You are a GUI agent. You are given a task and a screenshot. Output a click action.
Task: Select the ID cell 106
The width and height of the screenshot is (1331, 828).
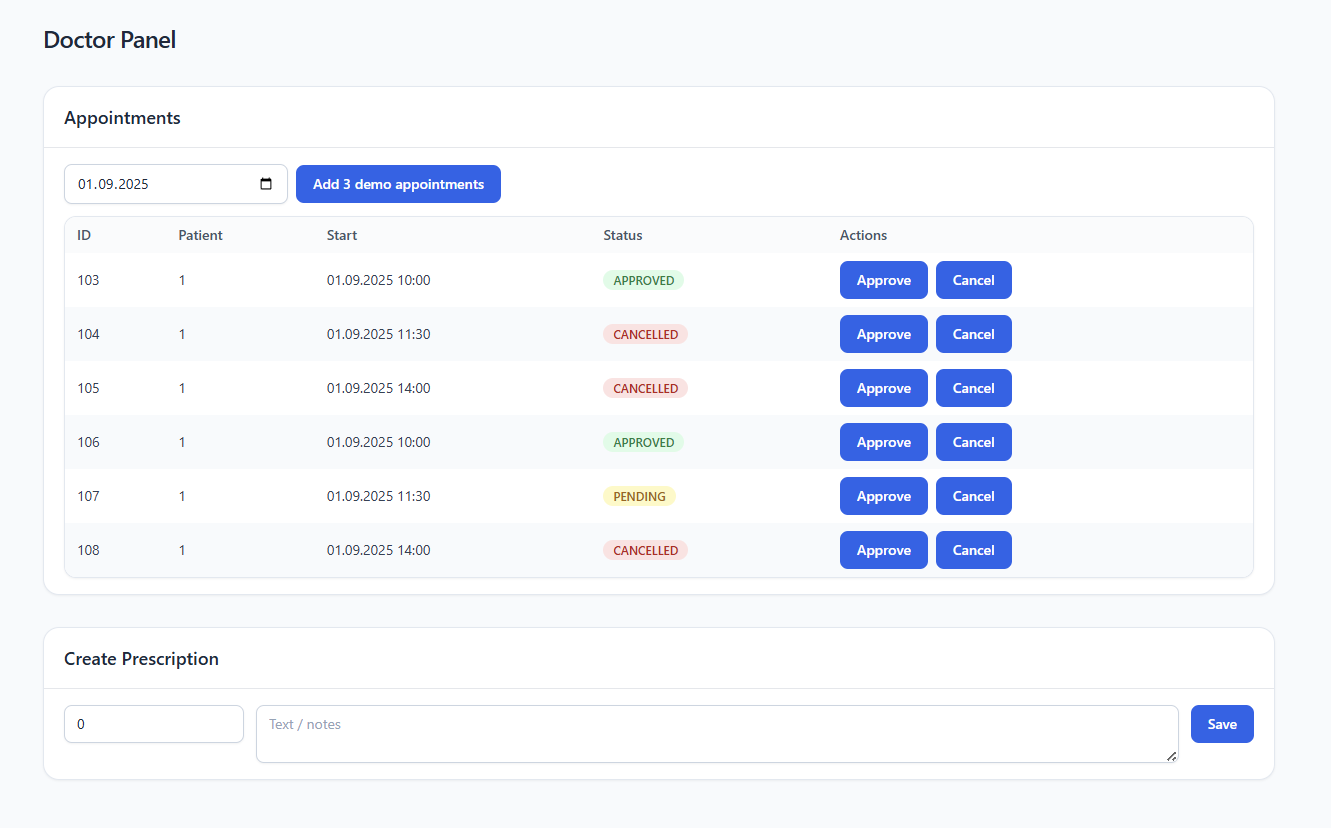pyautogui.click(x=88, y=442)
